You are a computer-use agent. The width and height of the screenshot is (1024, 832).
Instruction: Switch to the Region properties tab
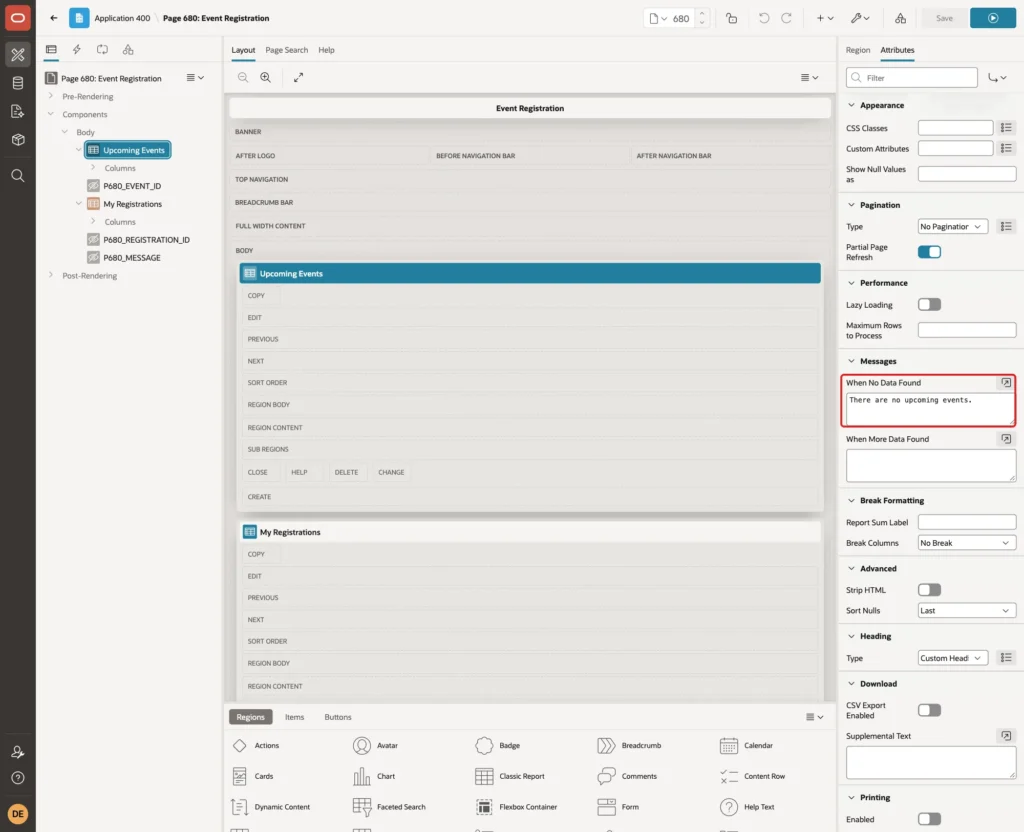[857, 50]
